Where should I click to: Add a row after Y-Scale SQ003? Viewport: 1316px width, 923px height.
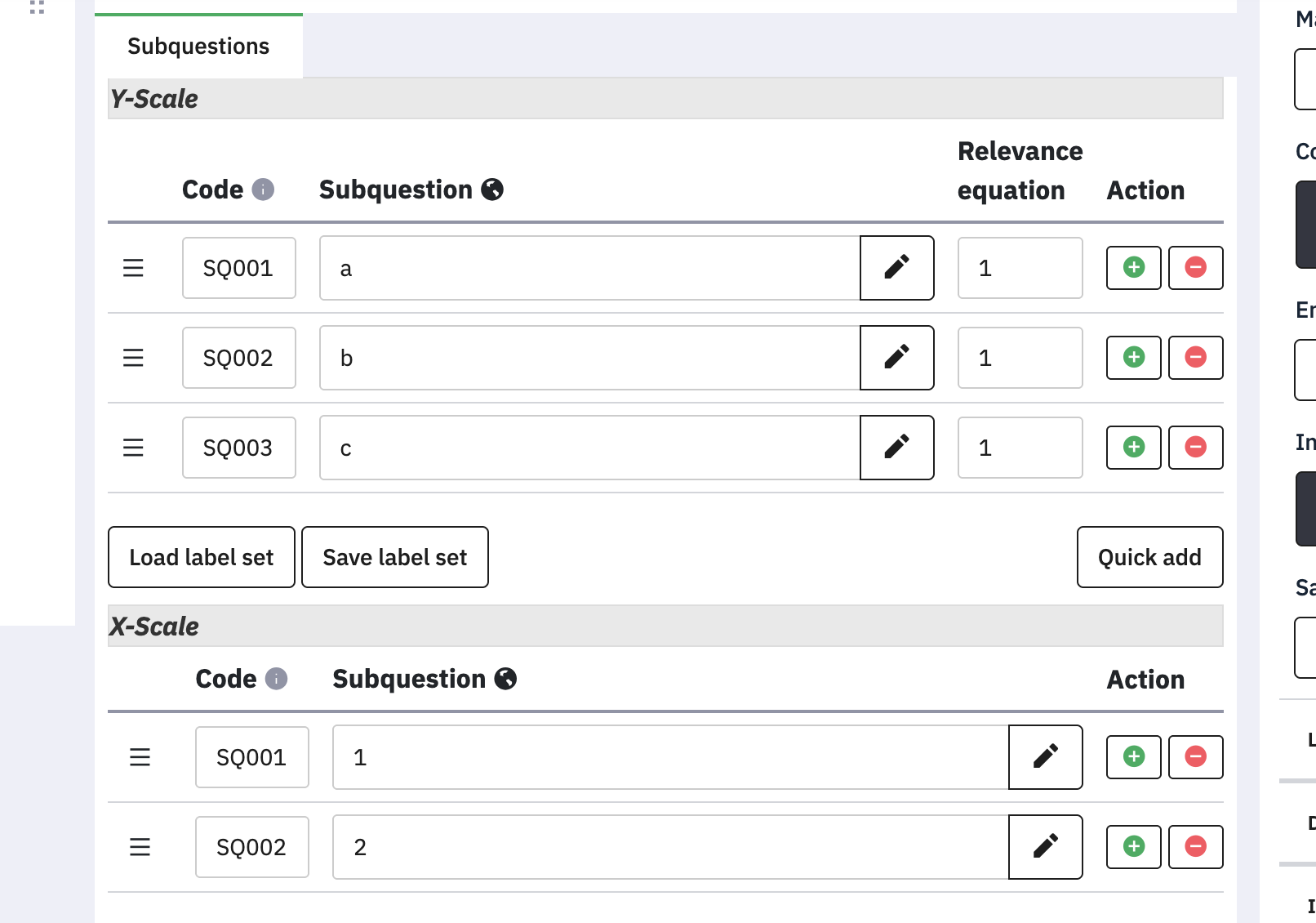pyautogui.click(x=1133, y=448)
